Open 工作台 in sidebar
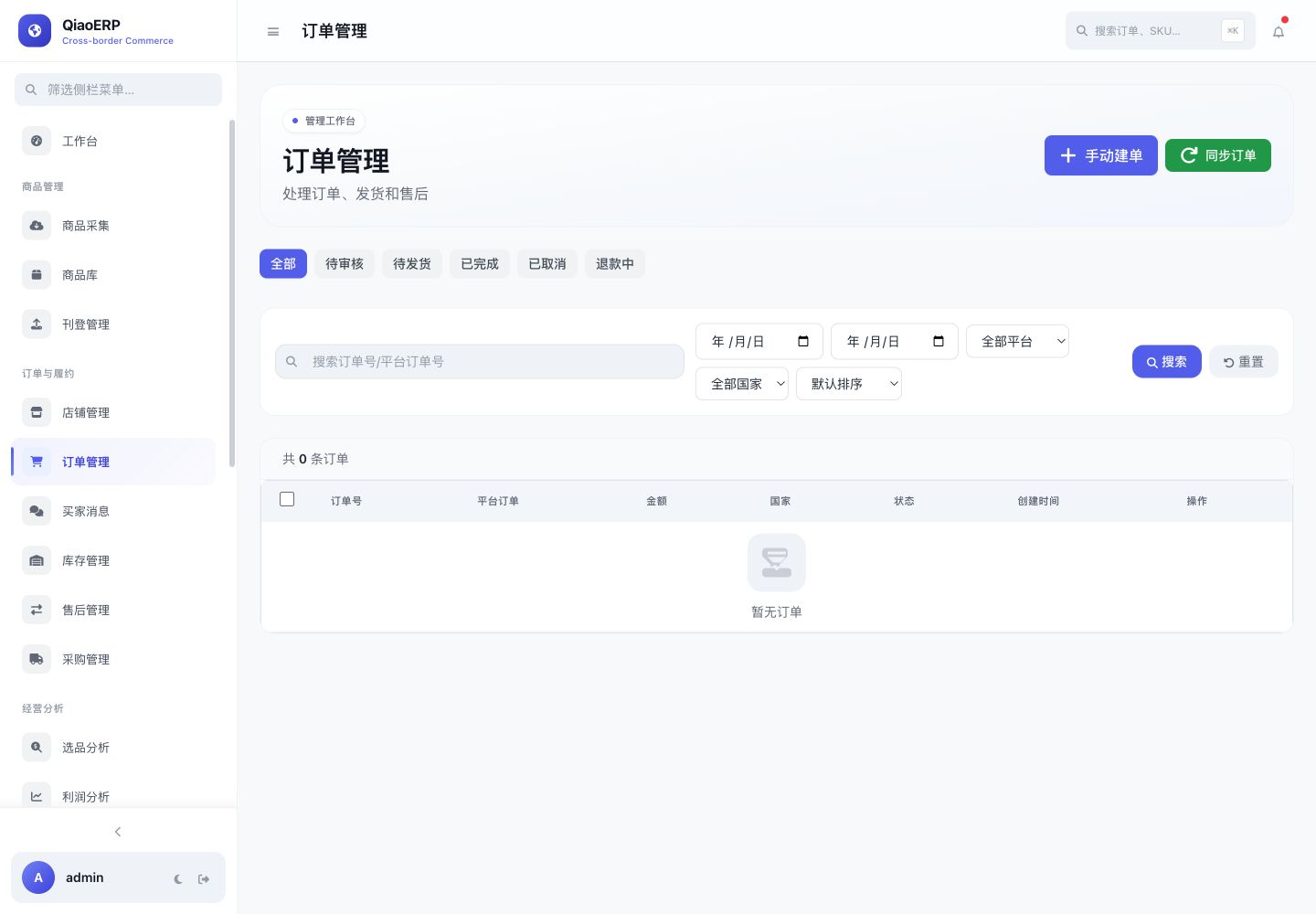The width and height of the screenshot is (1316, 914). click(x=113, y=141)
